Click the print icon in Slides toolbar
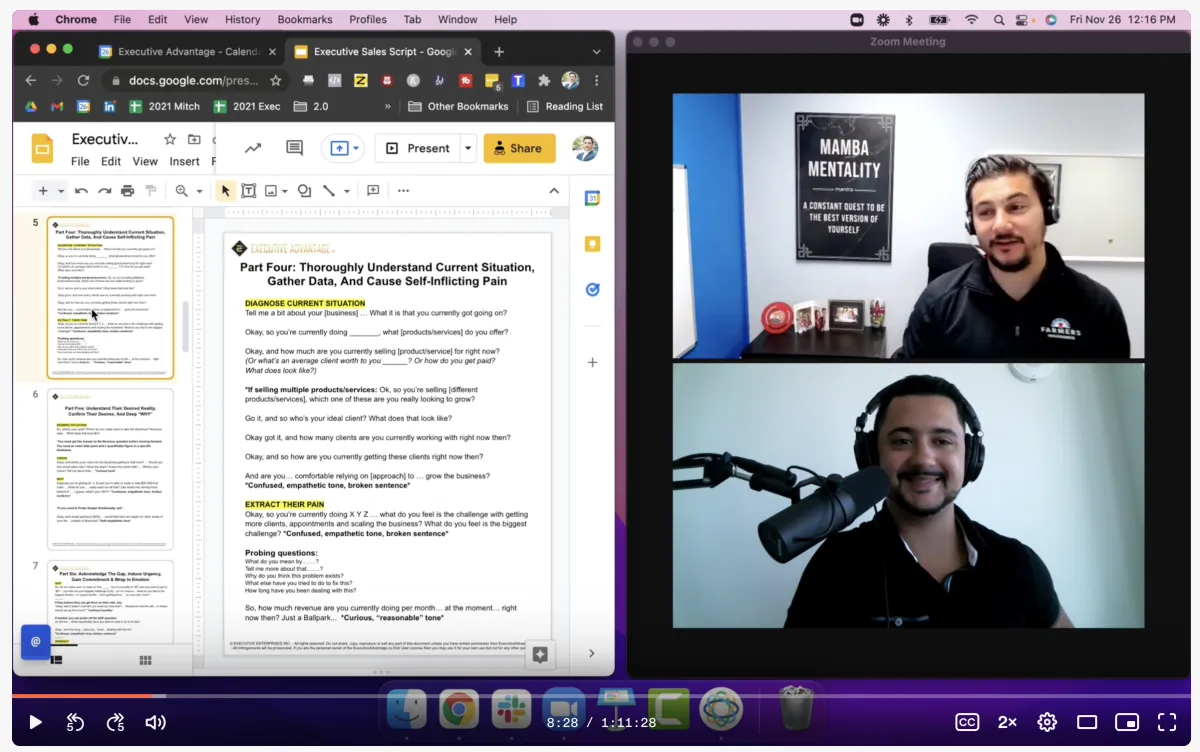The height and width of the screenshot is (752, 1200). [x=127, y=191]
